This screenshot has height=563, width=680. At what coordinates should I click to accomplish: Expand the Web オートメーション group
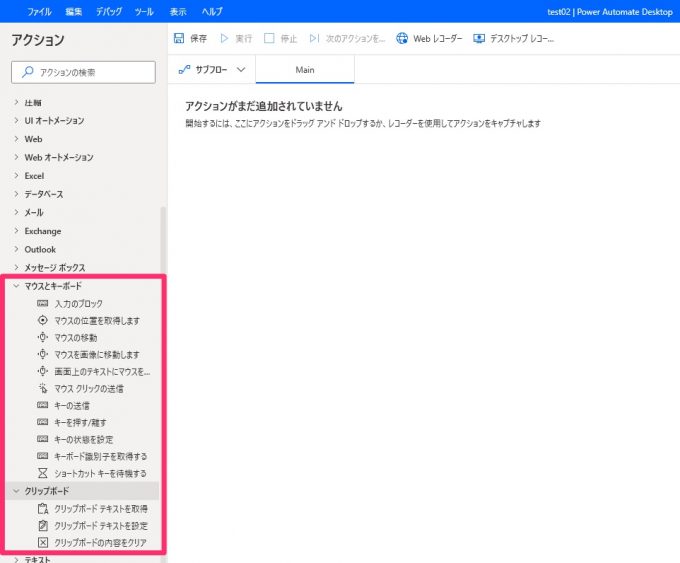(x=16, y=157)
